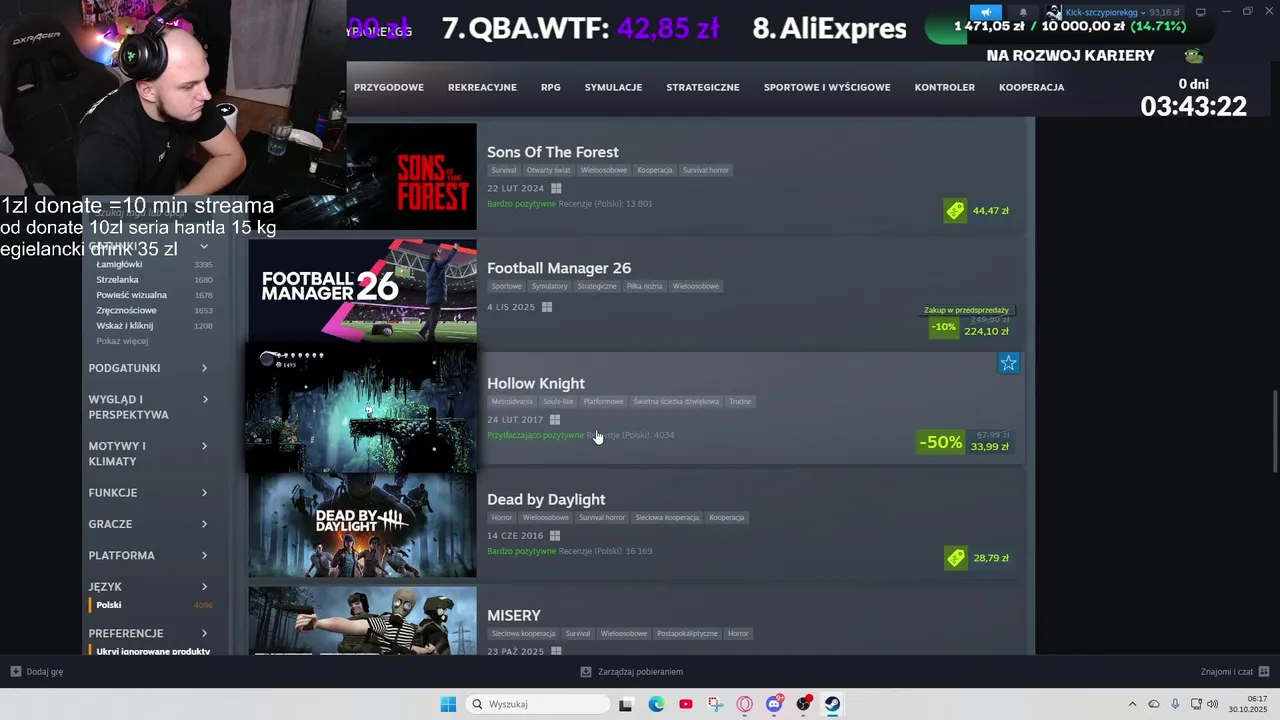Screen dimensions: 1280x720
Task: Click the price tag icon for Sons Of The Forest
Action: [955, 210]
